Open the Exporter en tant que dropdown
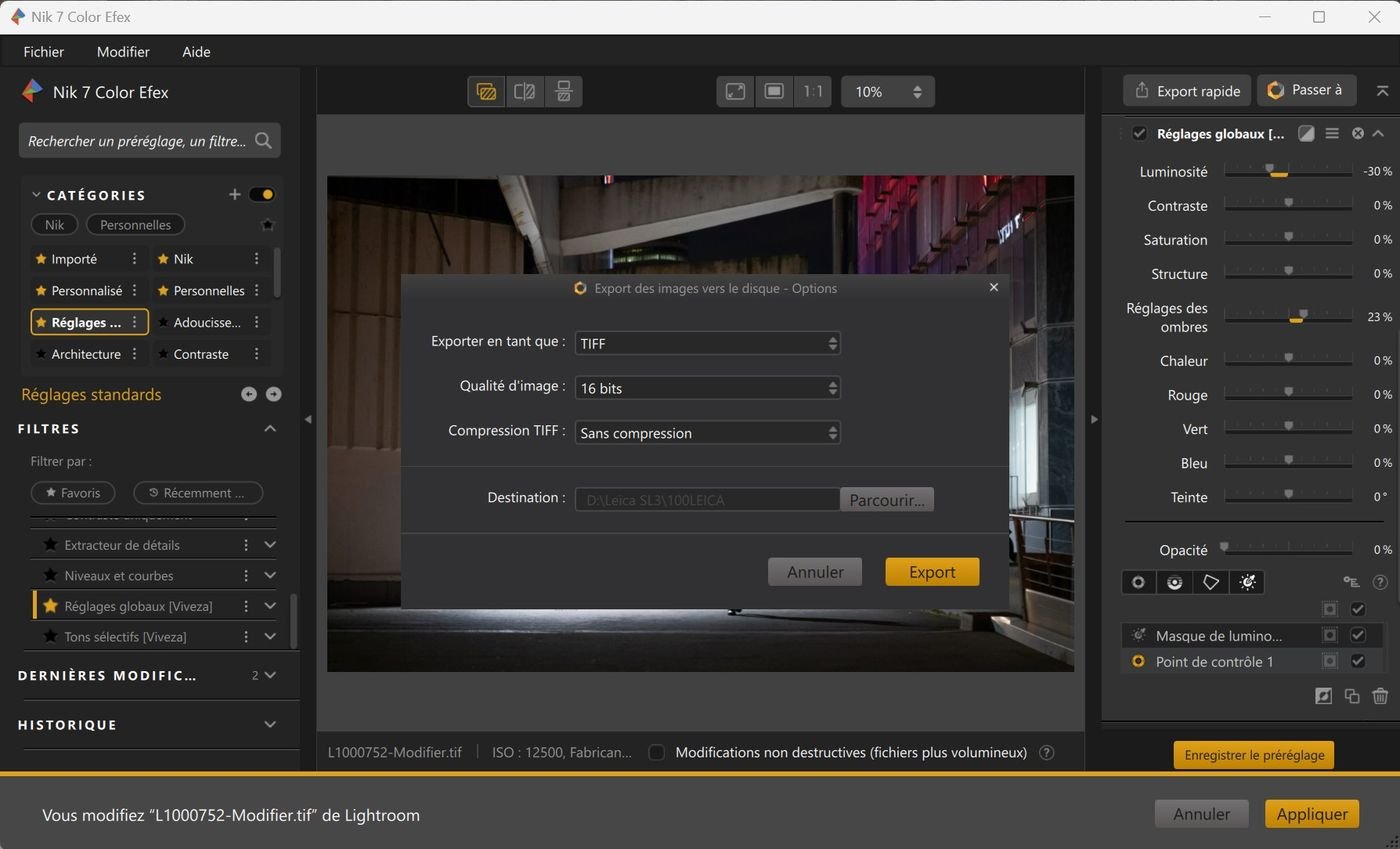This screenshot has width=1400, height=849. (x=707, y=343)
